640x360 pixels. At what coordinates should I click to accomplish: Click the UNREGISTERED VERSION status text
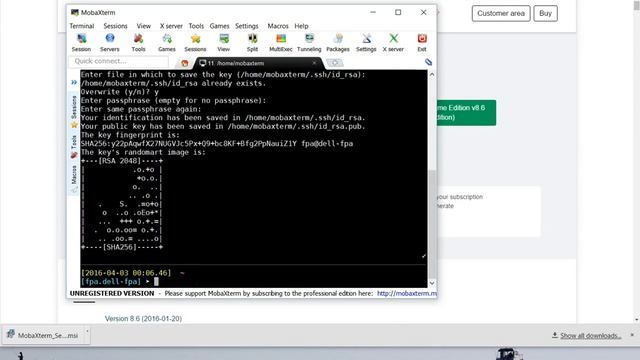[x=112, y=293]
